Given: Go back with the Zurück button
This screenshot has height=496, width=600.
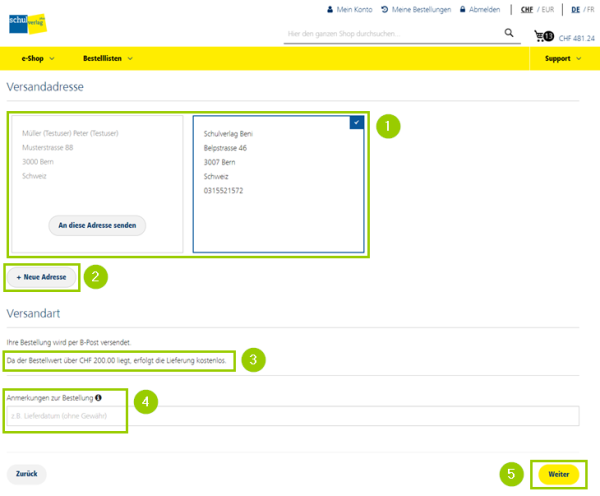Looking at the screenshot, I should (x=26, y=474).
